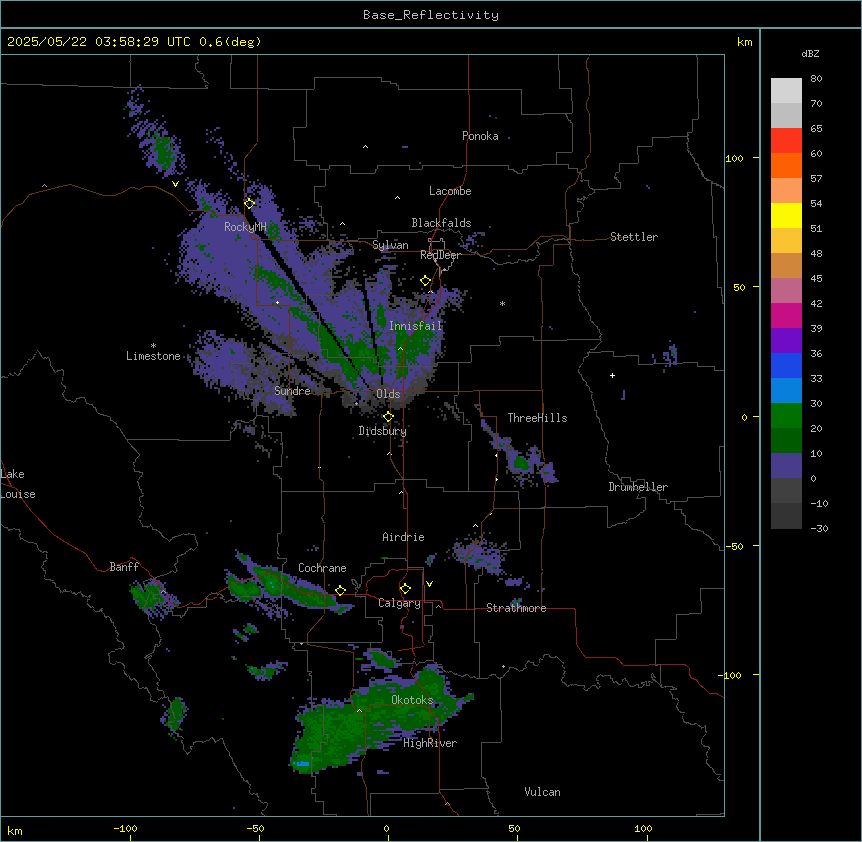Select the violet legend swatch between 39 and 36
The image size is (862, 842).
(x=786, y=341)
